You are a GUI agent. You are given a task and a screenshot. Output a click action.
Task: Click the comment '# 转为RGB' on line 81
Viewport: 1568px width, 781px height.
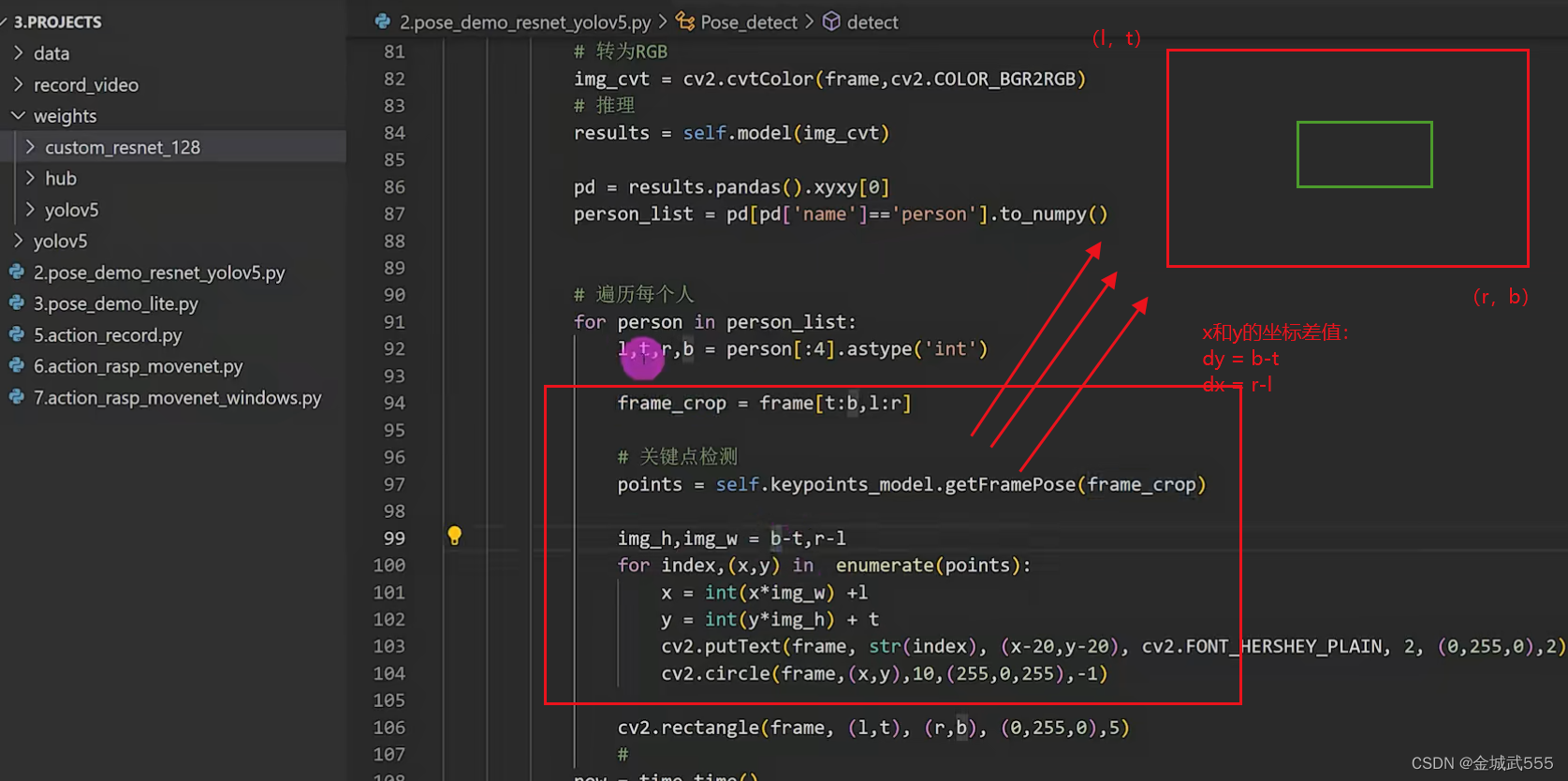point(621,52)
